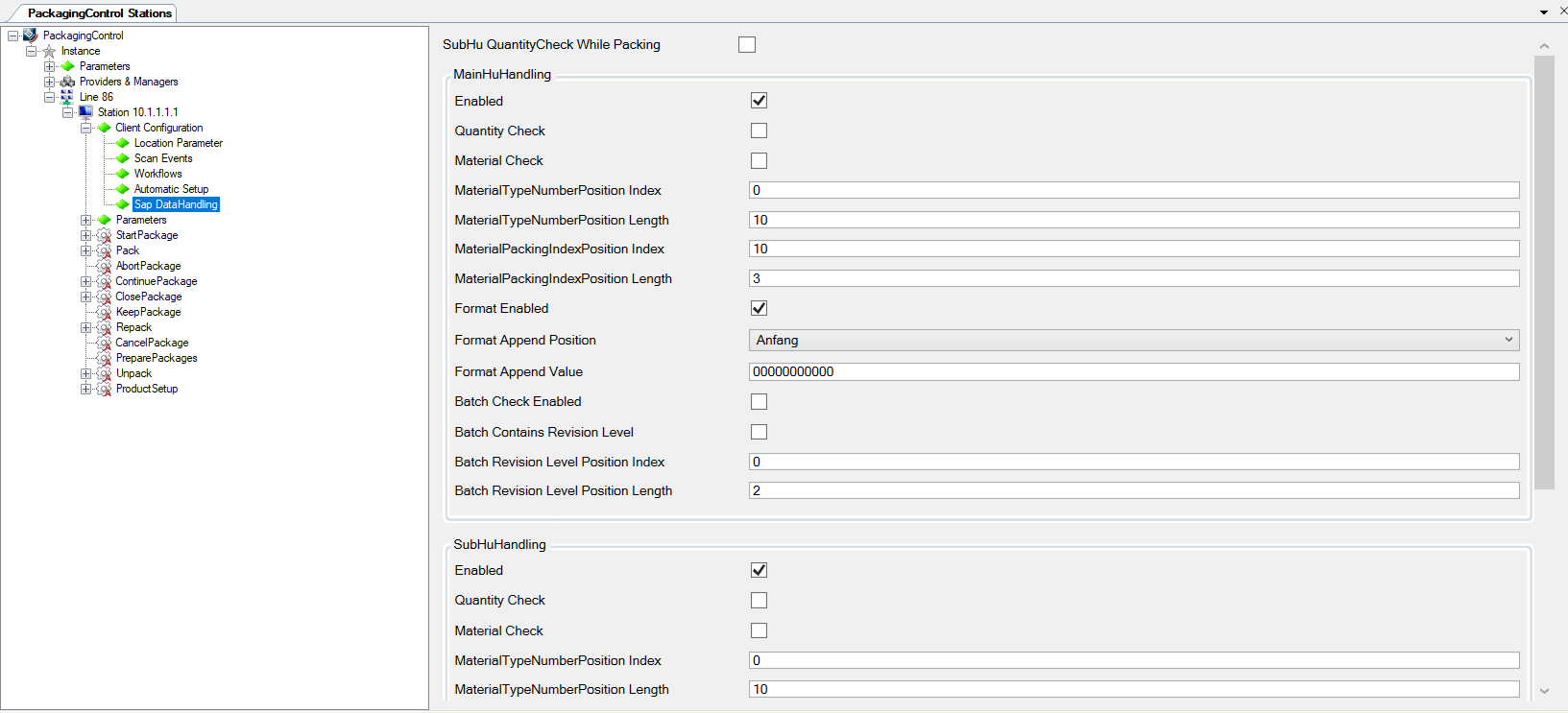Click the green diamond icon next to Workflows
The image size is (1568, 713).
click(x=123, y=174)
